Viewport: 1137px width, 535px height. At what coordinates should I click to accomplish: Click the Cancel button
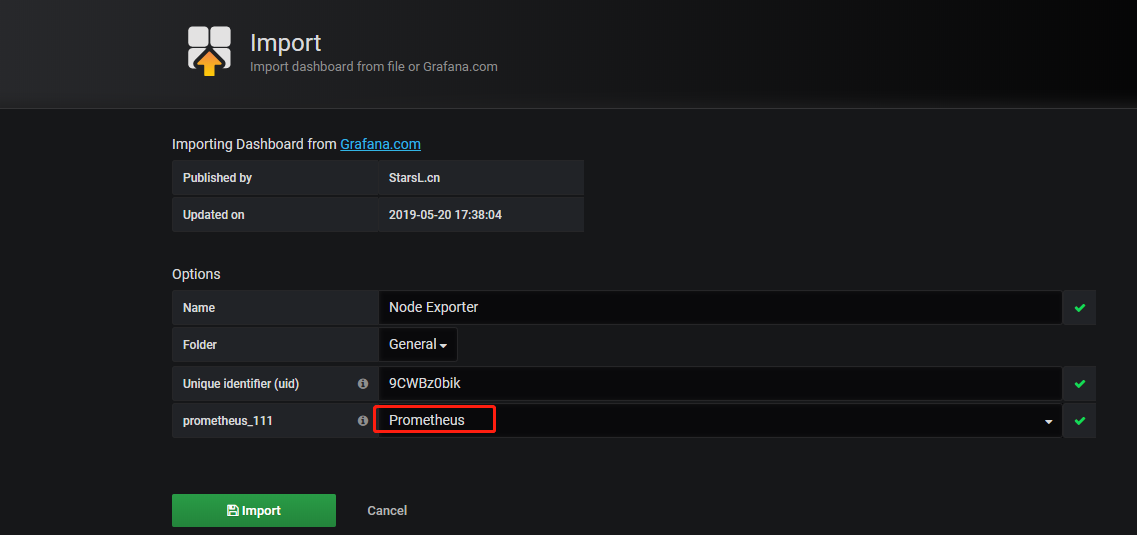387,510
